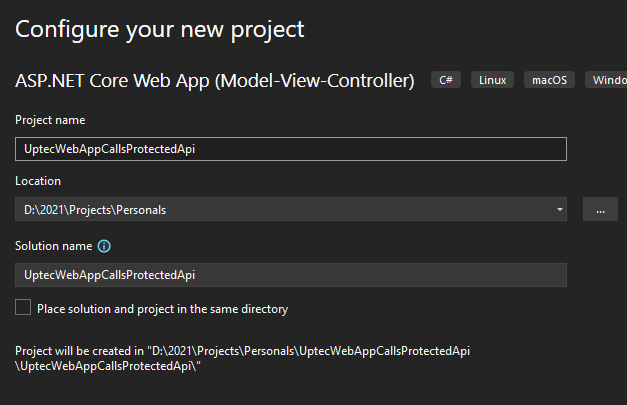Viewport: 627px width, 405px height.
Task: Click the ASP.NET Core Web App template title
Action: [215, 81]
